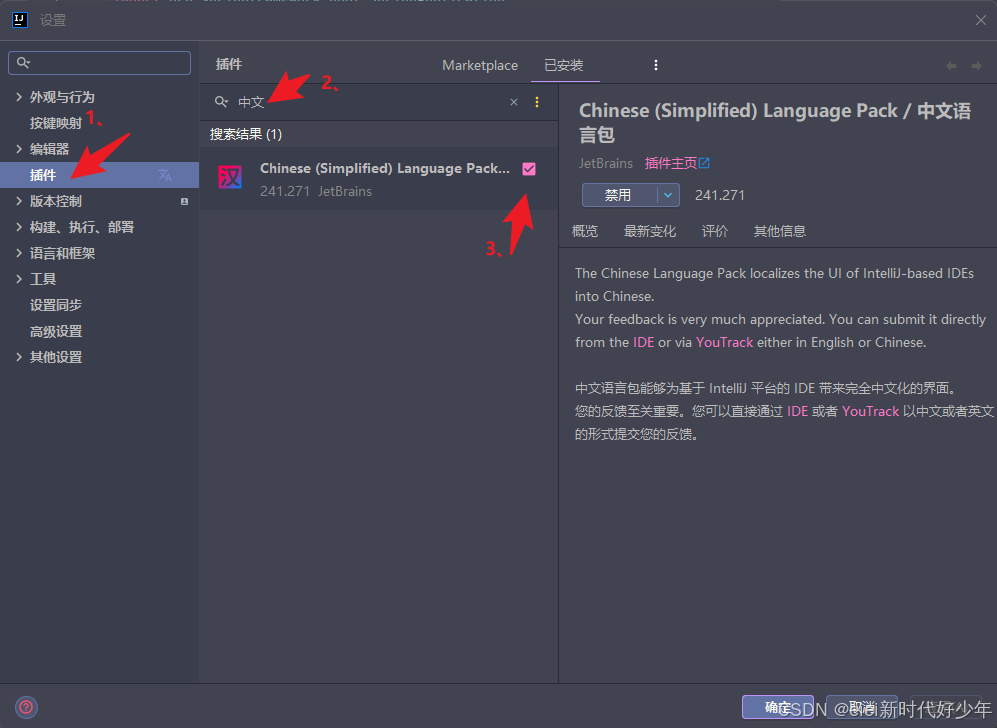Open the YouTrack link in Chinese description

point(870,411)
